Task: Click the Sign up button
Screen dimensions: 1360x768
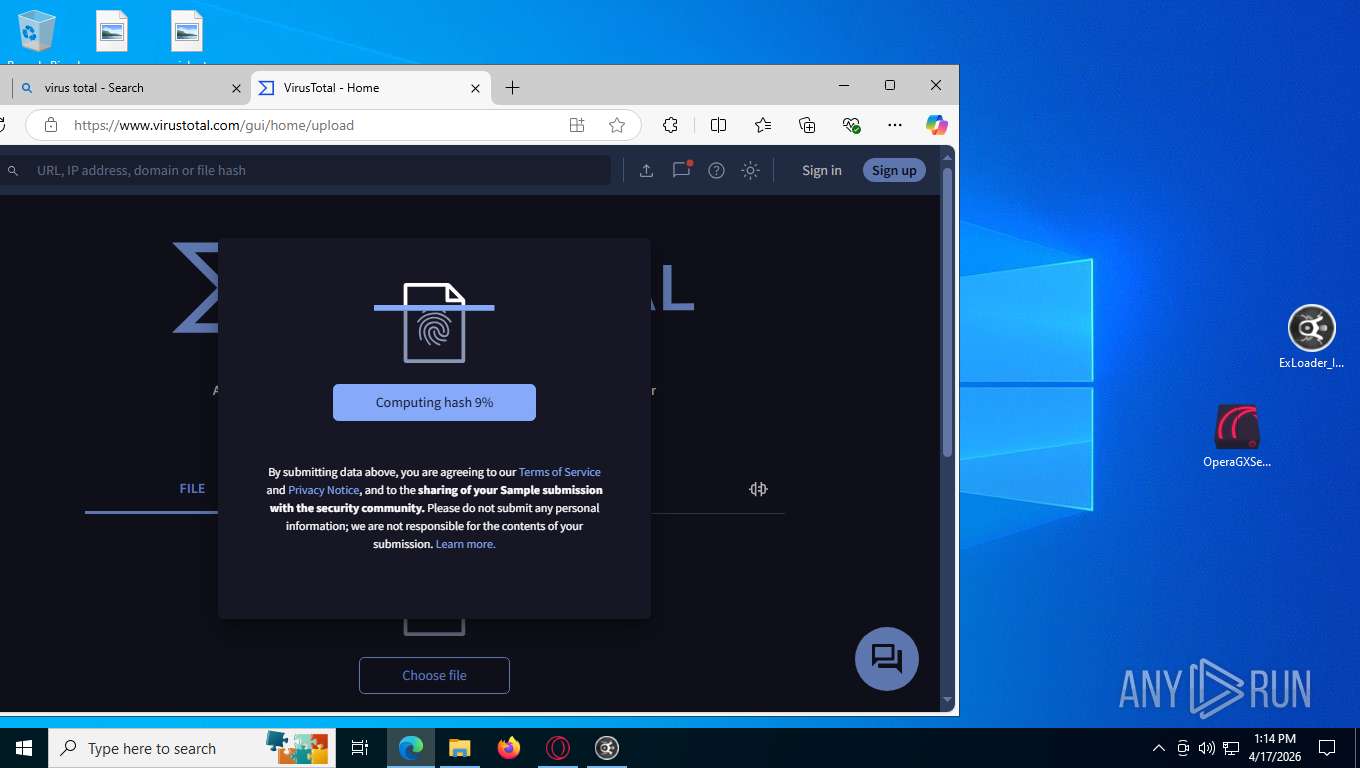Action: pyautogui.click(x=894, y=170)
